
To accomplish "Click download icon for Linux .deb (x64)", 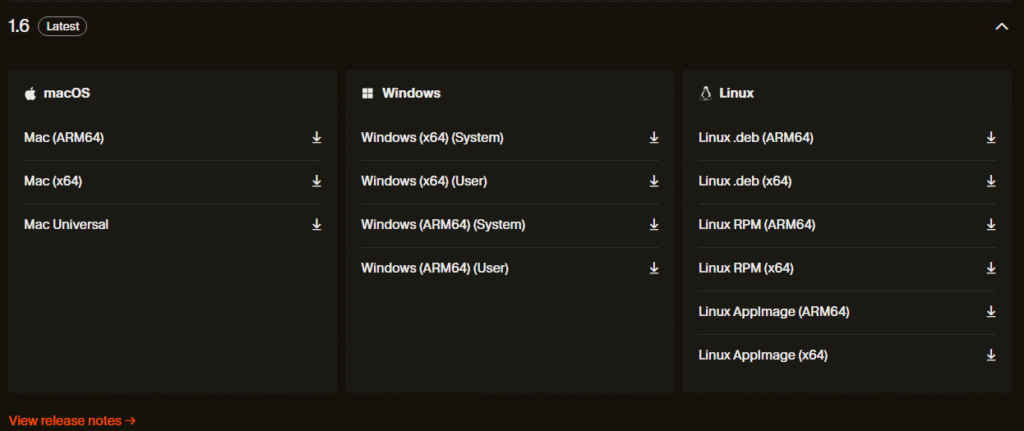I will tap(991, 181).
